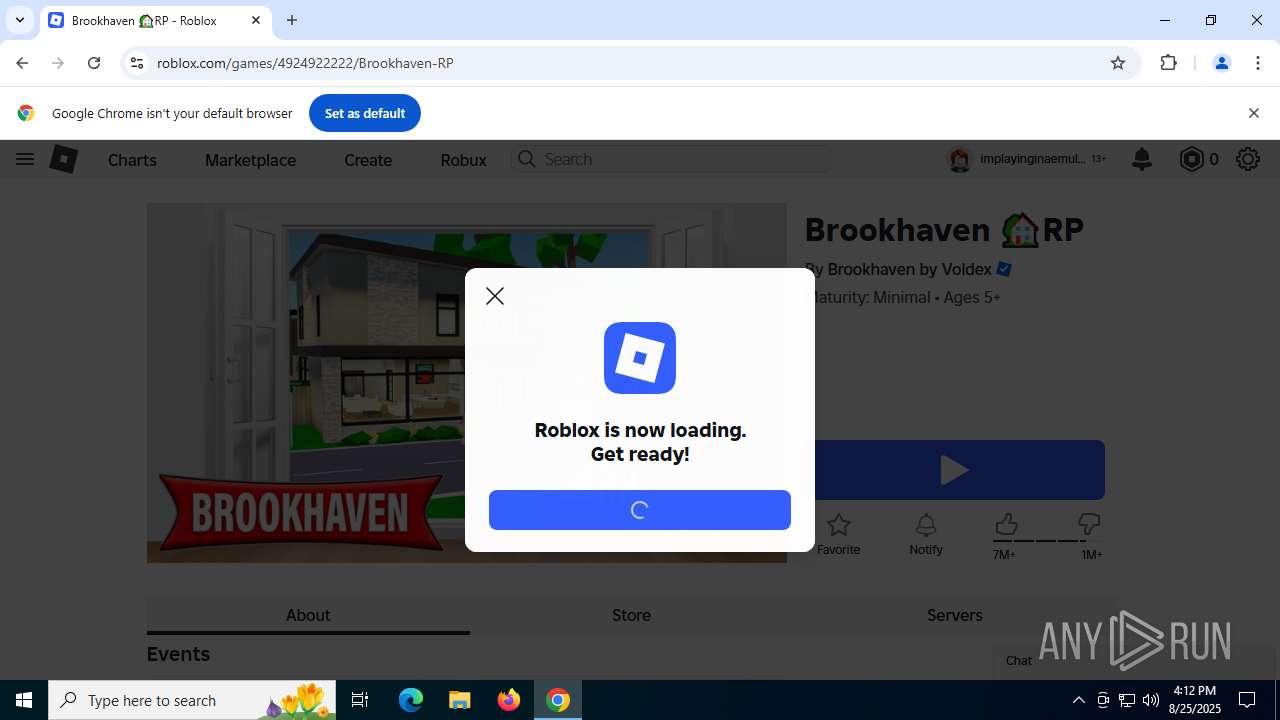The width and height of the screenshot is (1280, 720).
Task: Open the Charts page
Action: tap(132, 160)
